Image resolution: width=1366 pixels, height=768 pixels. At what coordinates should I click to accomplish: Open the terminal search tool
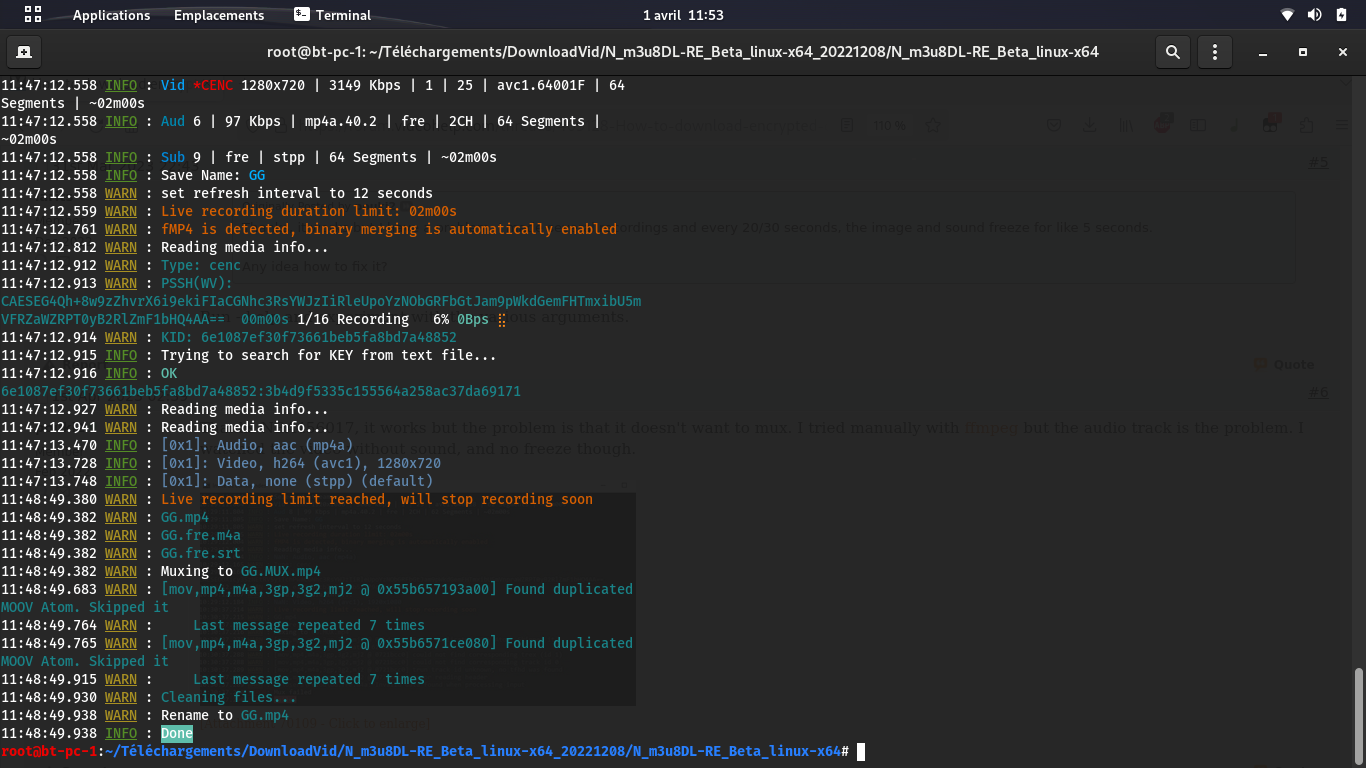1173,51
